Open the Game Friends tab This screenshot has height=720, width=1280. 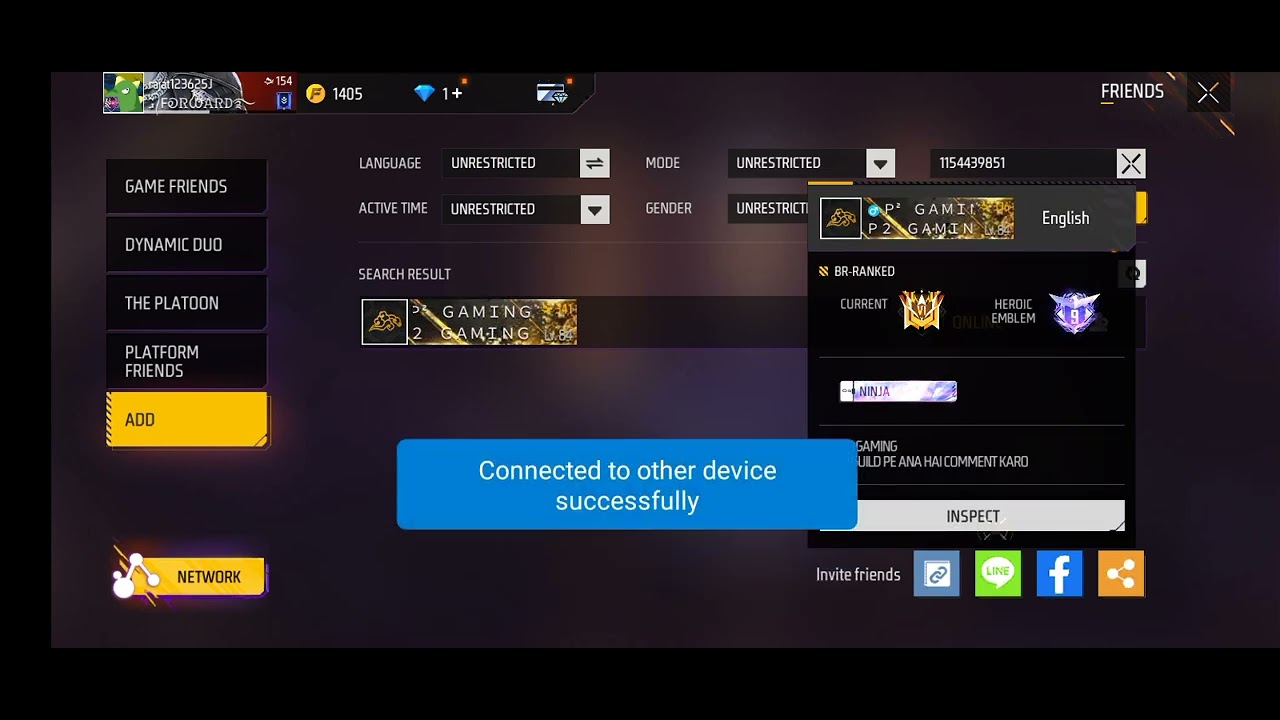[186, 186]
